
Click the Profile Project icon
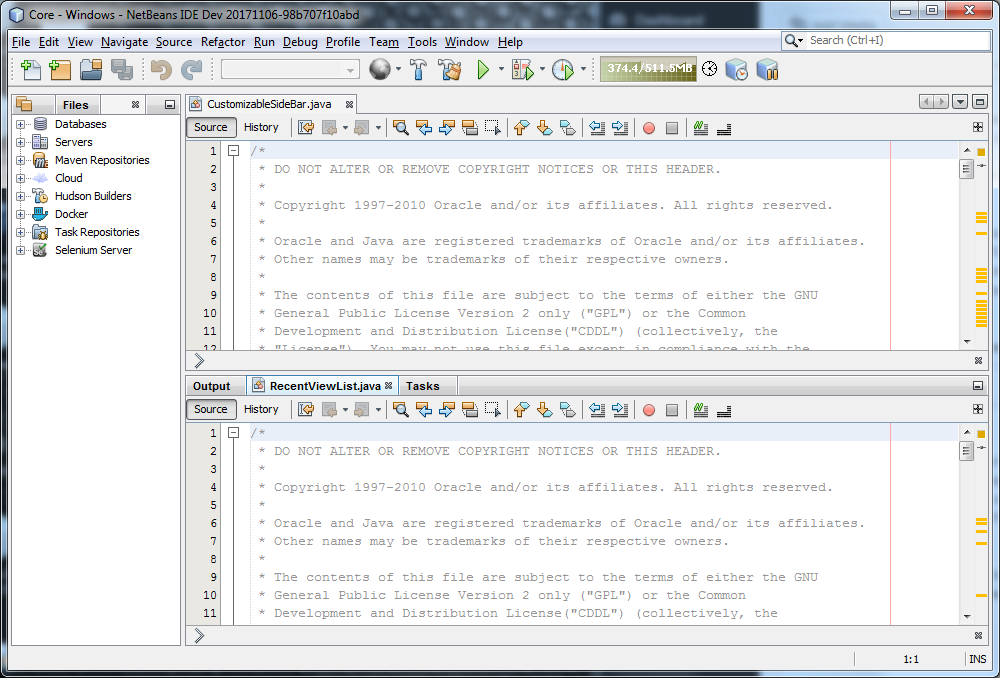562,70
